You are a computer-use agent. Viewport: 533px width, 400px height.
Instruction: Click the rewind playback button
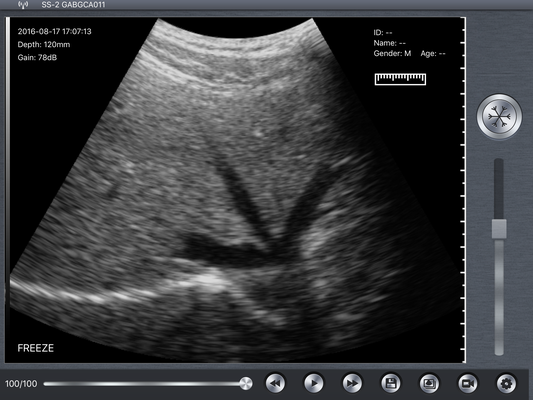[275, 383]
